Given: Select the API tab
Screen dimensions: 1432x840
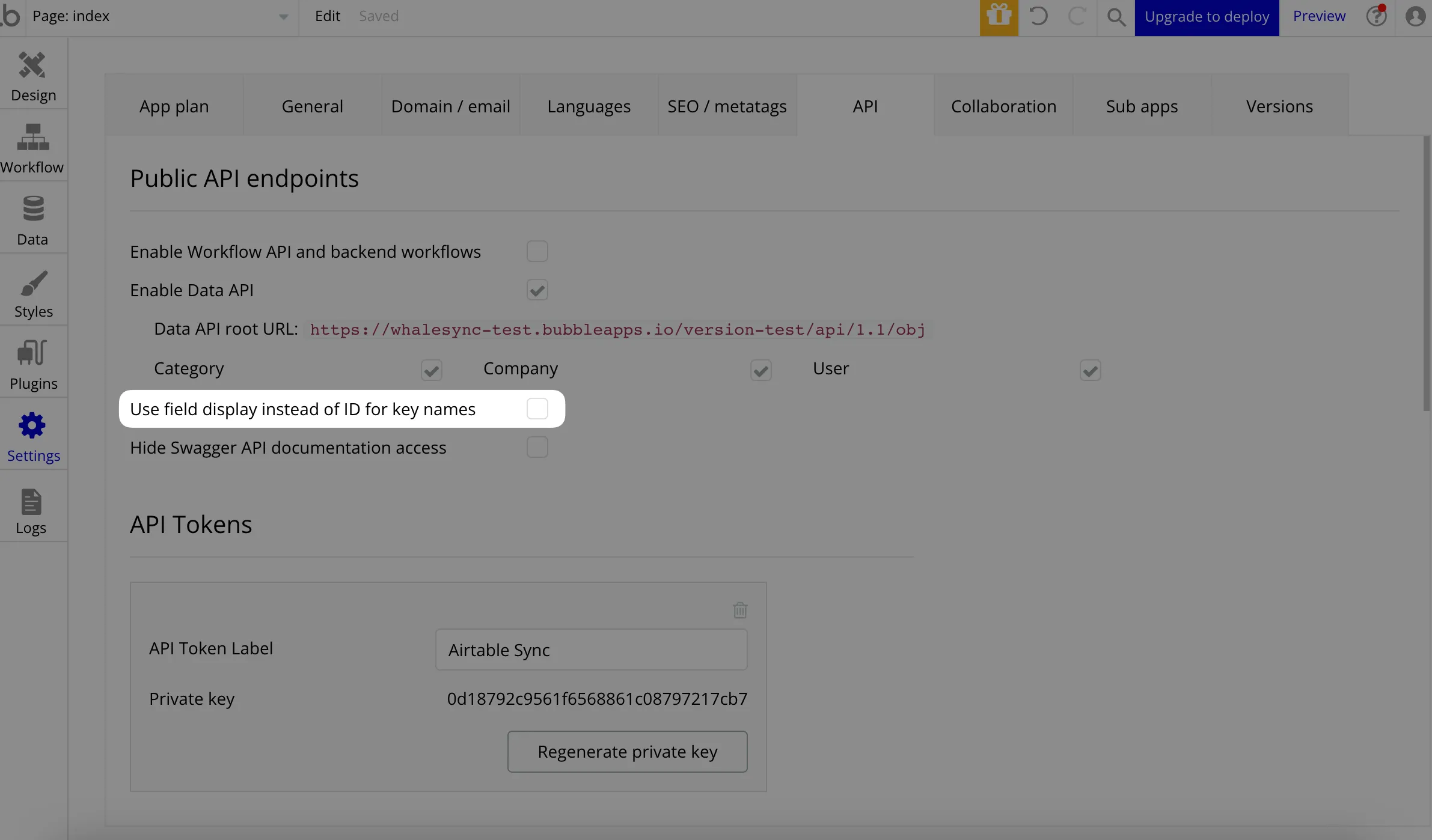Looking at the screenshot, I should coord(866,106).
